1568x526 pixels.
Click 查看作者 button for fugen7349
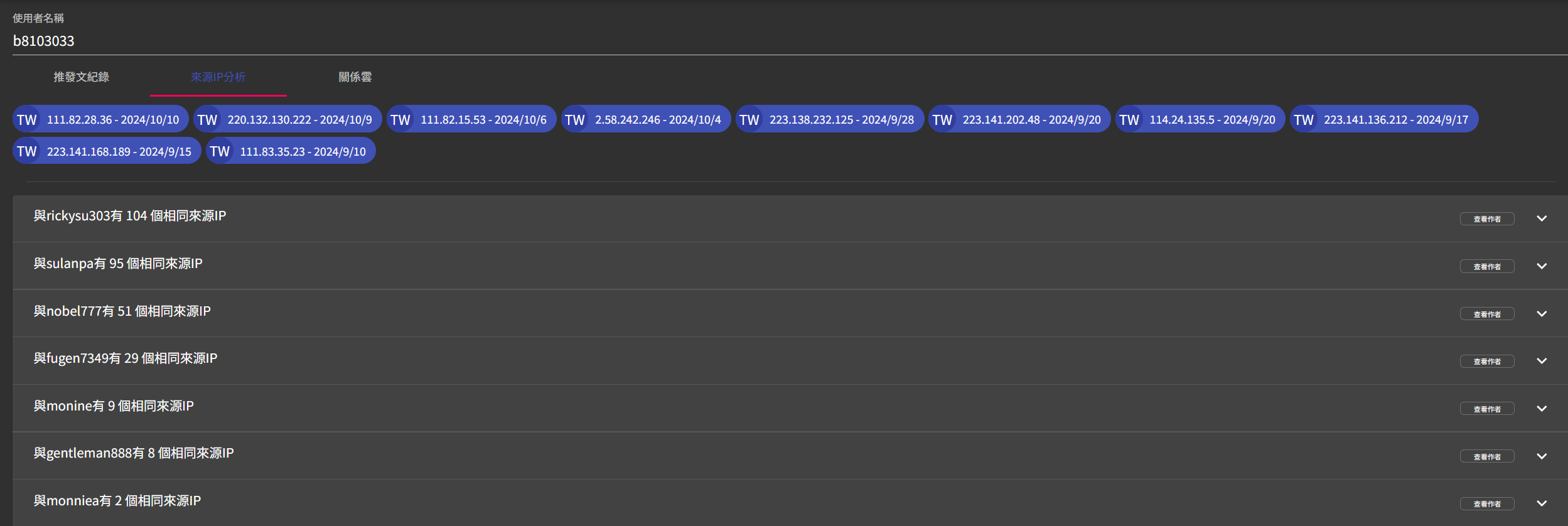1486,362
